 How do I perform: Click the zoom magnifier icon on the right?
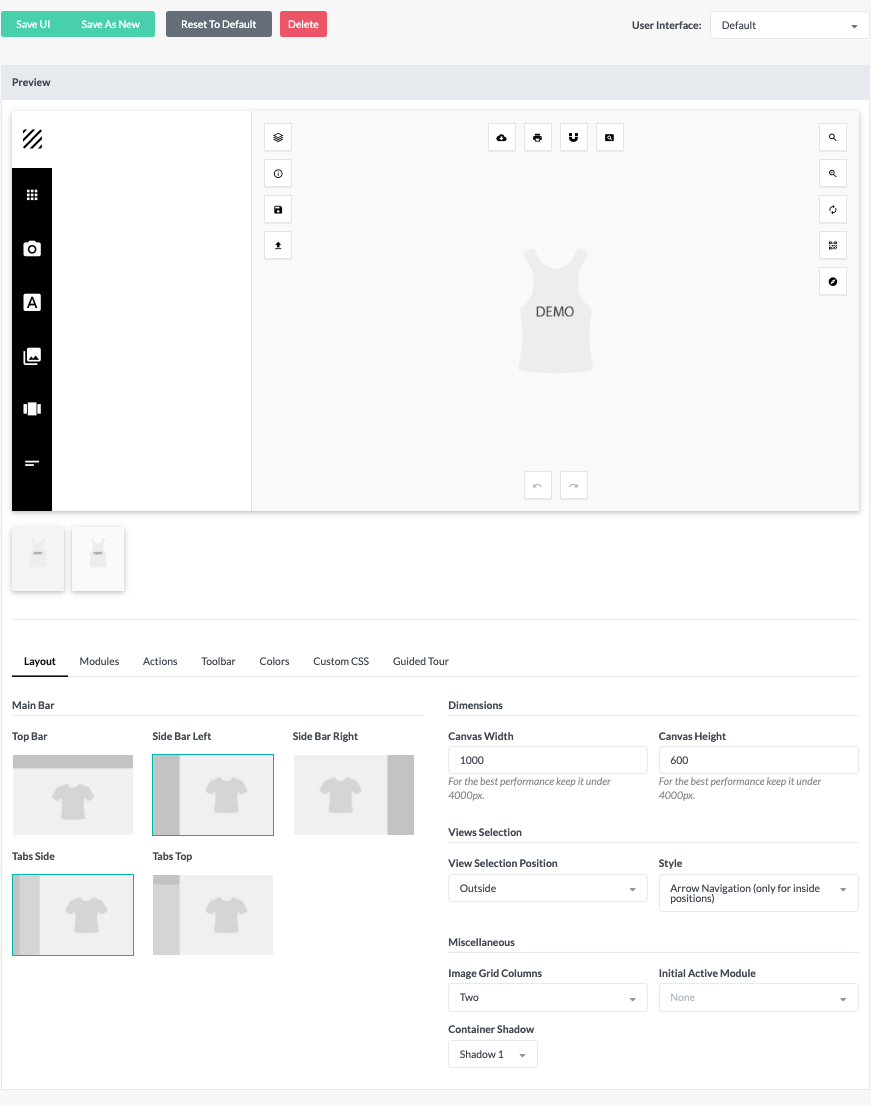[x=833, y=137]
